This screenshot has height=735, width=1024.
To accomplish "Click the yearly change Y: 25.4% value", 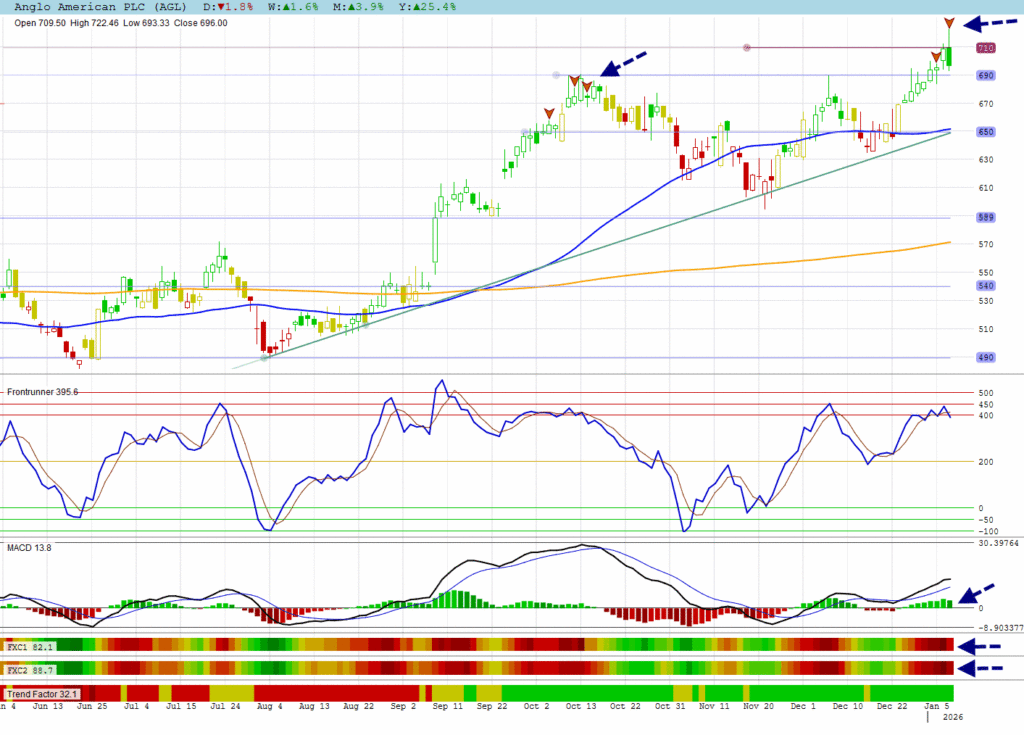I will point(430,7).
